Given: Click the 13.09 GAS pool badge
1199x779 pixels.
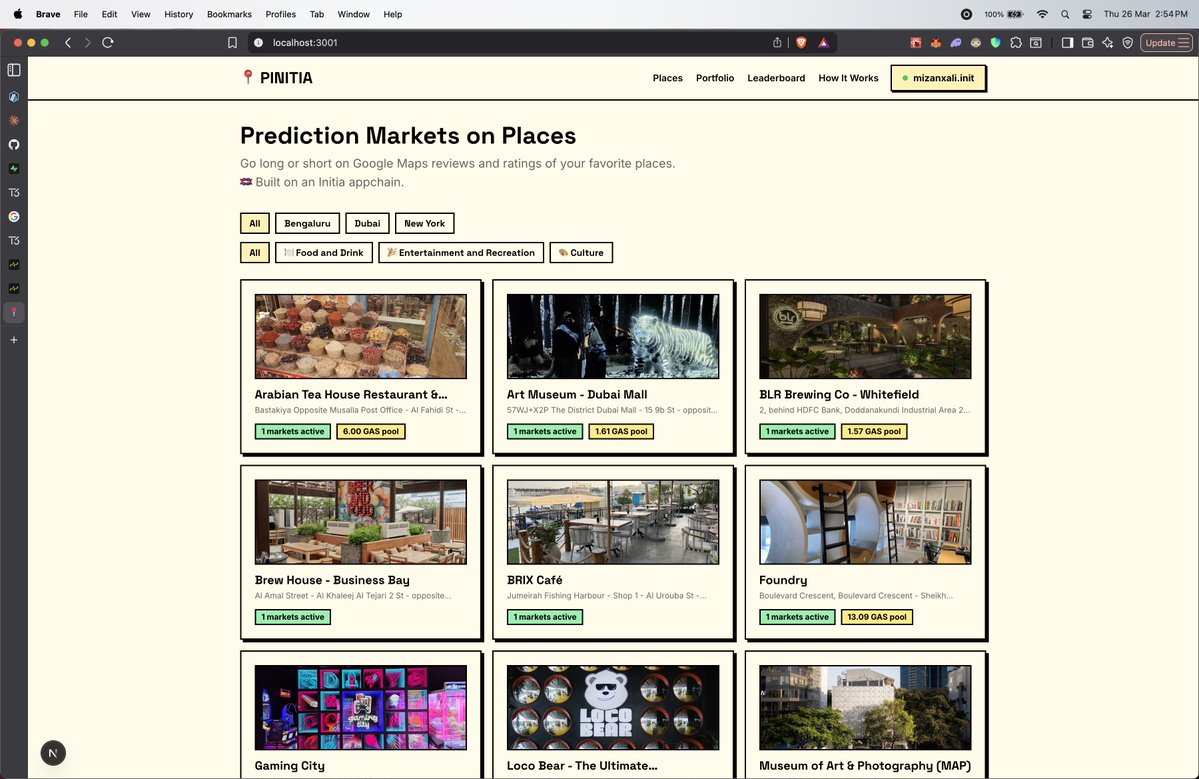Looking at the screenshot, I should 876,617.
